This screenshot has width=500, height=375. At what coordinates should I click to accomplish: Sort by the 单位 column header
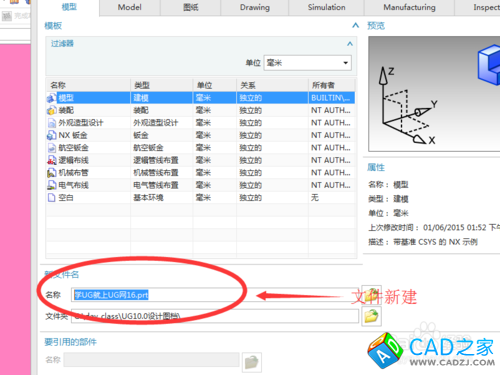coord(215,85)
